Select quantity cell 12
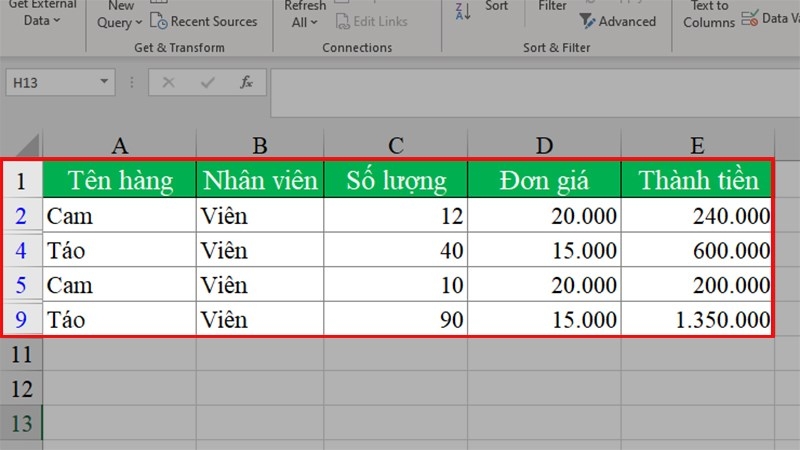The width and height of the screenshot is (800, 450). coord(395,215)
